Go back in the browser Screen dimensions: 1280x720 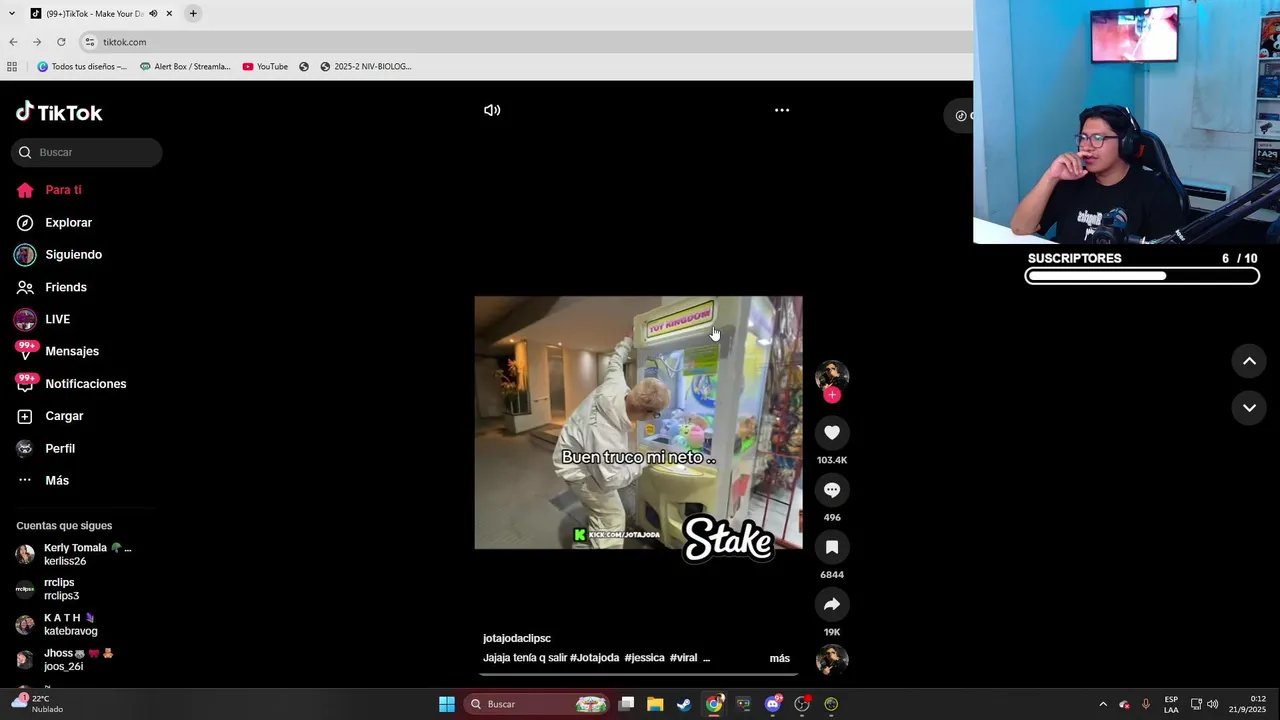point(13,42)
